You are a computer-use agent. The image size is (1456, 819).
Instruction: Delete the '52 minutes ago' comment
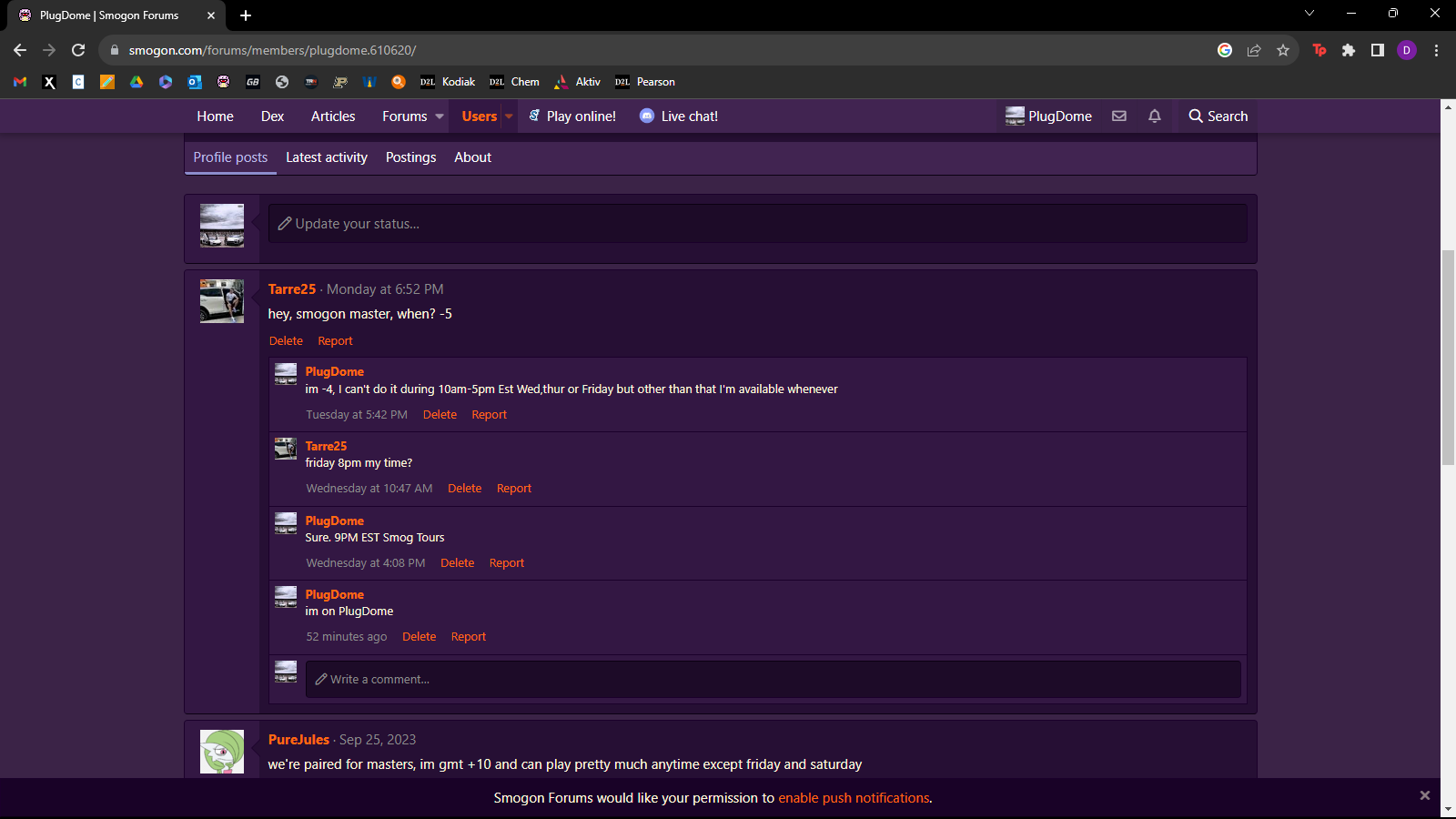pyautogui.click(x=419, y=637)
